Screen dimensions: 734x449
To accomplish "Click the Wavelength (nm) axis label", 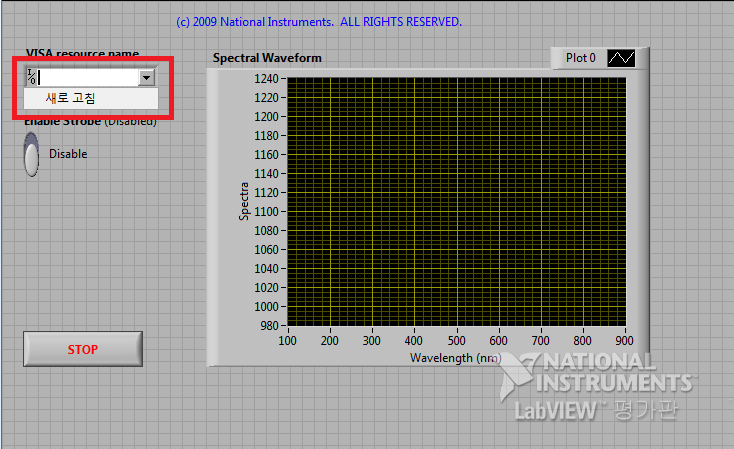I will [x=455, y=357].
